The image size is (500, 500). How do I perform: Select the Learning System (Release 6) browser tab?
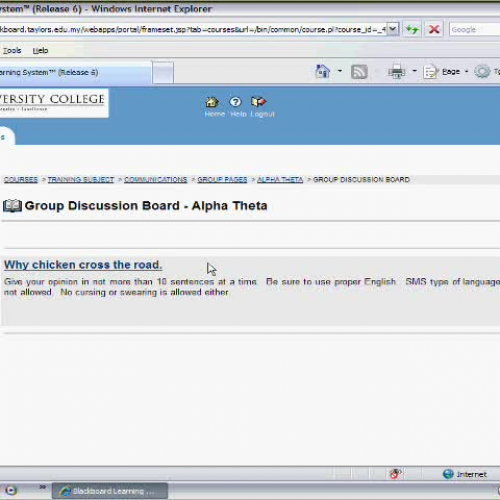pyautogui.click(x=75, y=72)
